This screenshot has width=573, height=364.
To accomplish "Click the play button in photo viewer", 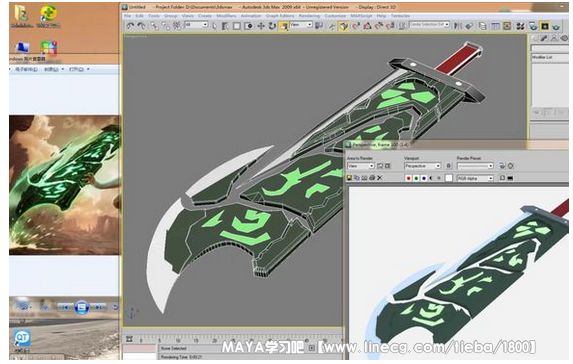I will tap(81, 307).
